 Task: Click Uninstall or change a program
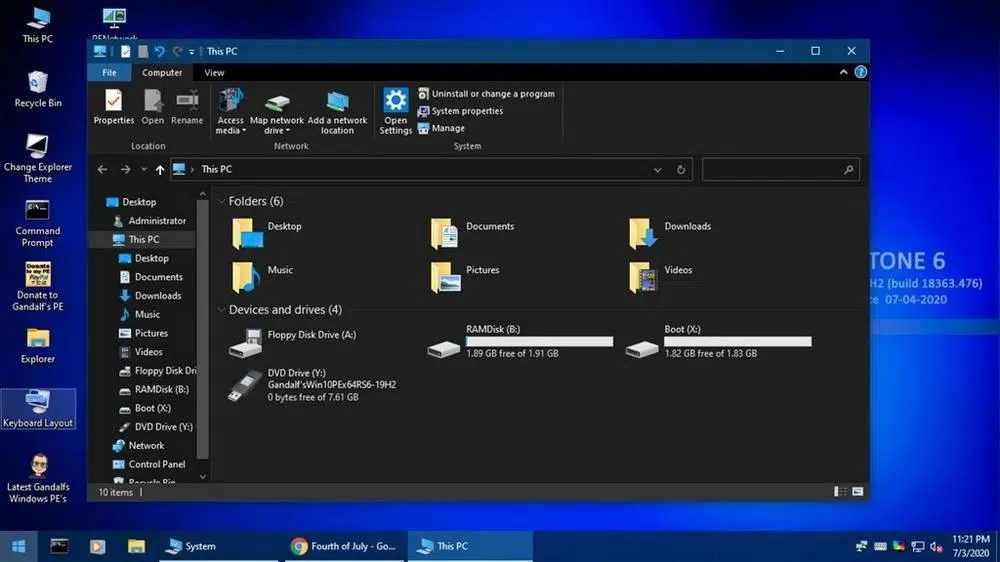point(486,94)
